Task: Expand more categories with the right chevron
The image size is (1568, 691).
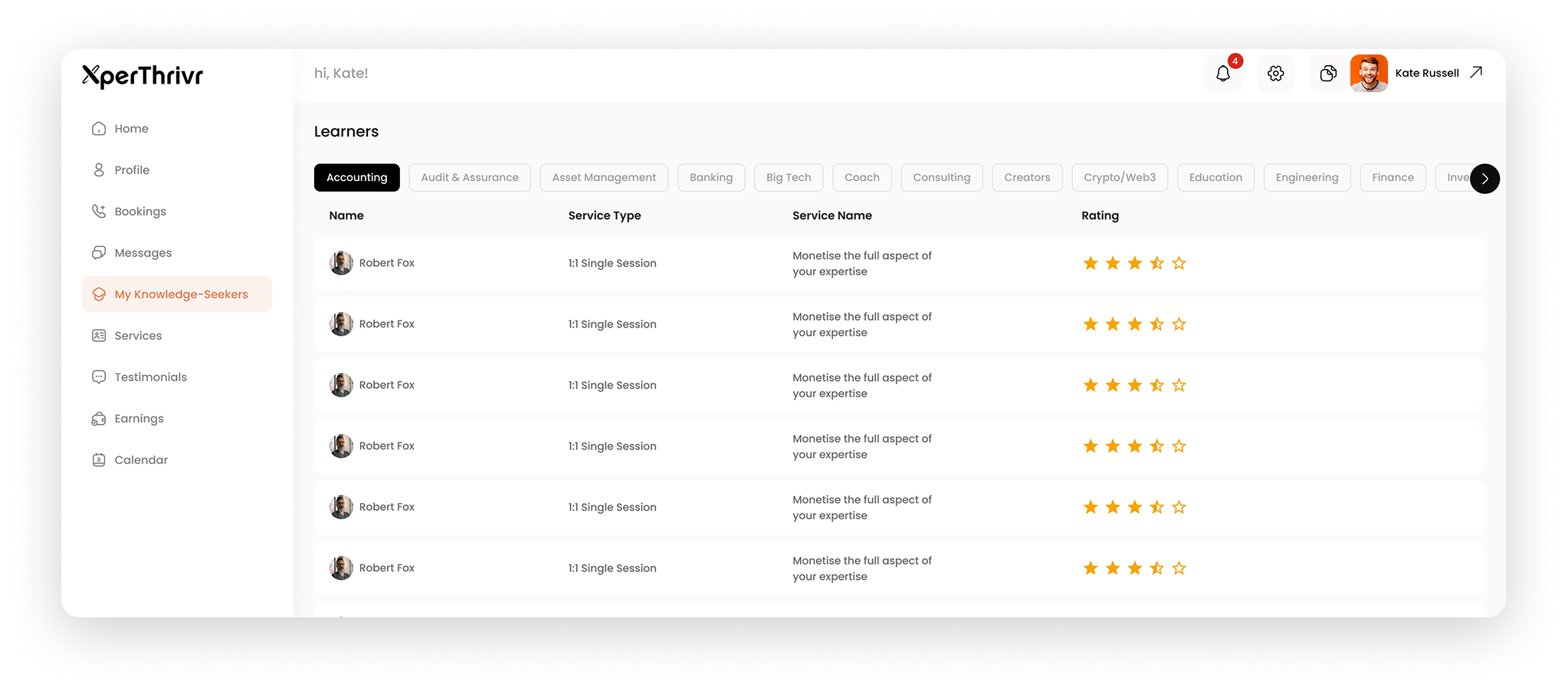Action: pos(1484,178)
